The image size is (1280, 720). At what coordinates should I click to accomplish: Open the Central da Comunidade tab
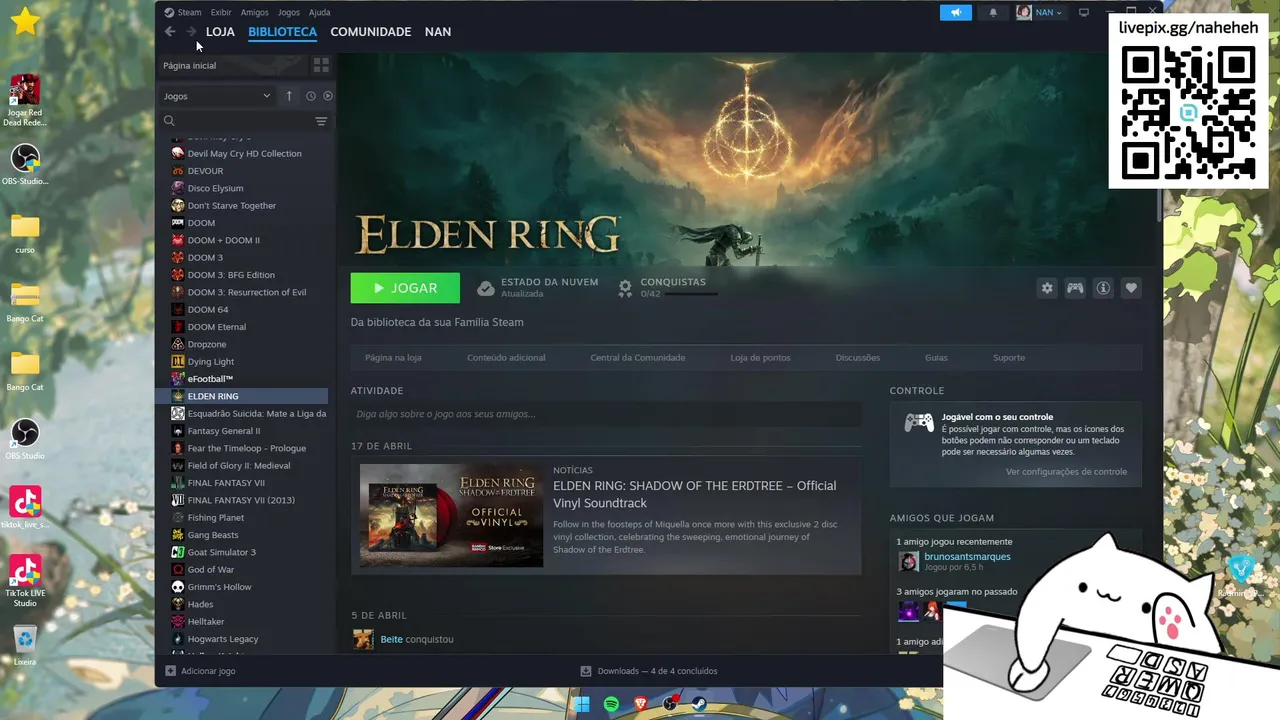(x=638, y=357)
